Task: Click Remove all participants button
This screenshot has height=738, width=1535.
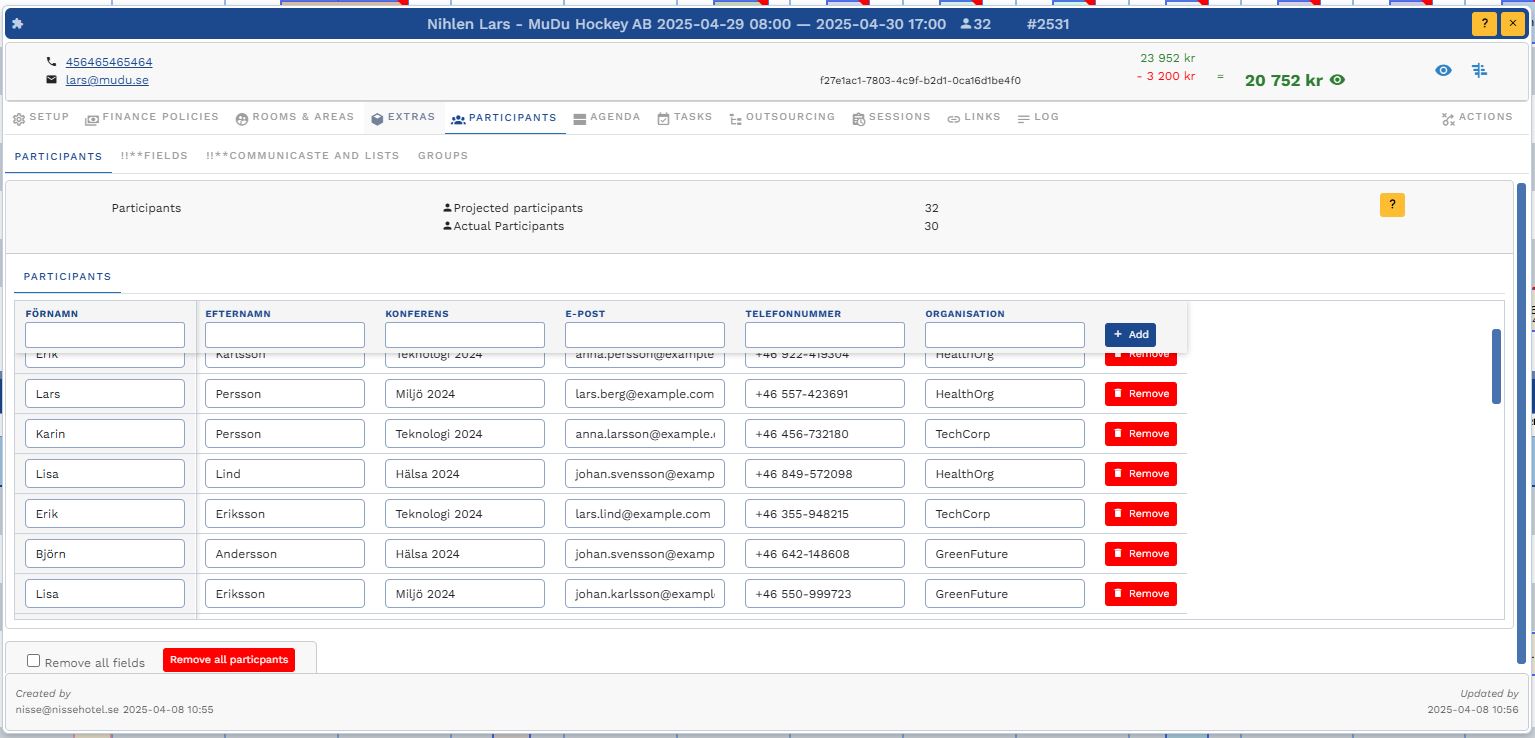Action: 229,660
